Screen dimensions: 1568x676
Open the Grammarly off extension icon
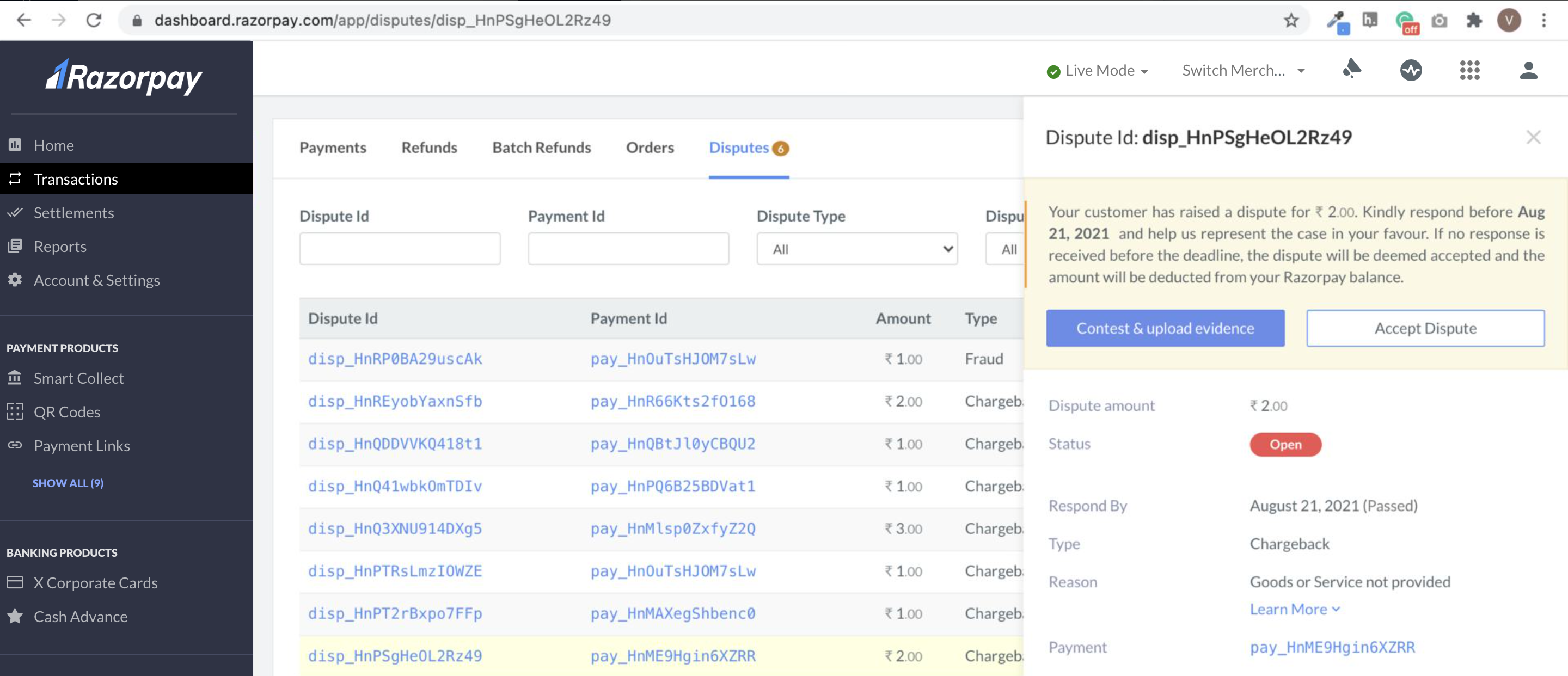(x=1407, y=22)
